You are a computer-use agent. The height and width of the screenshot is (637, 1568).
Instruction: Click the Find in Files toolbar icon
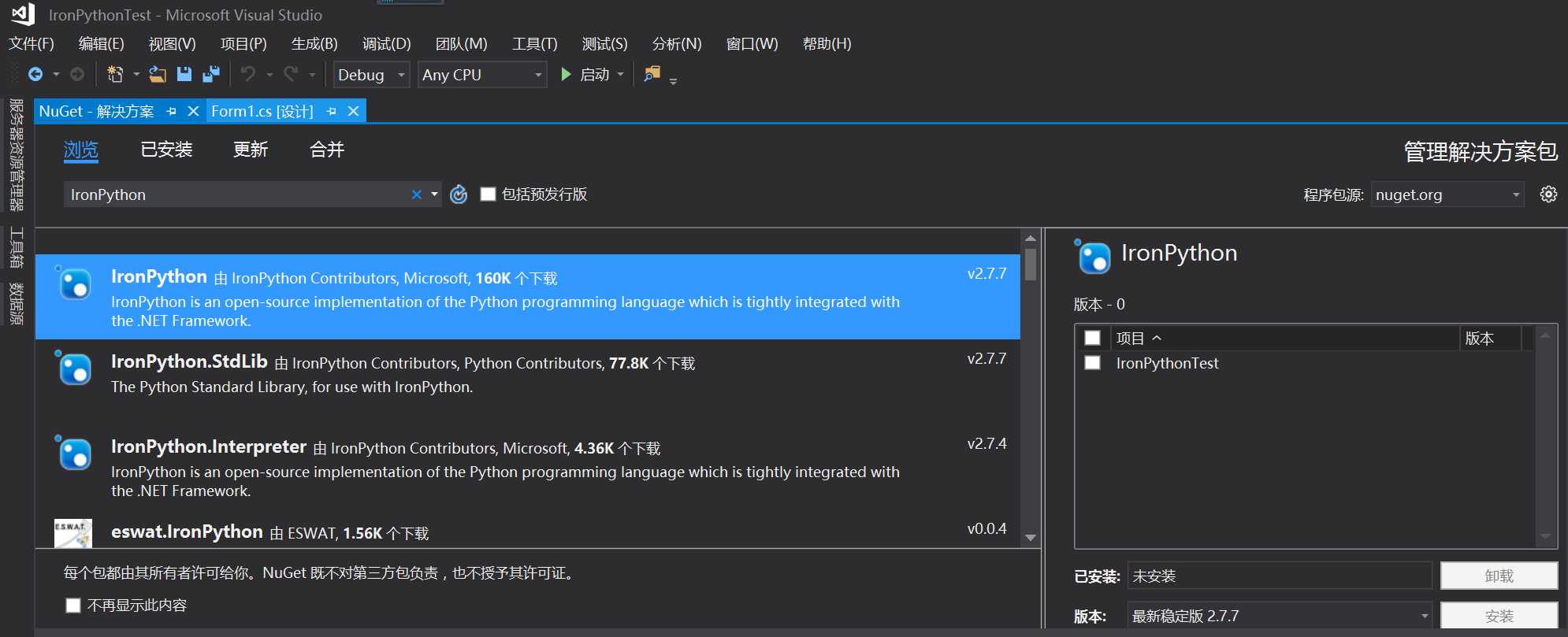coord(652,74)
